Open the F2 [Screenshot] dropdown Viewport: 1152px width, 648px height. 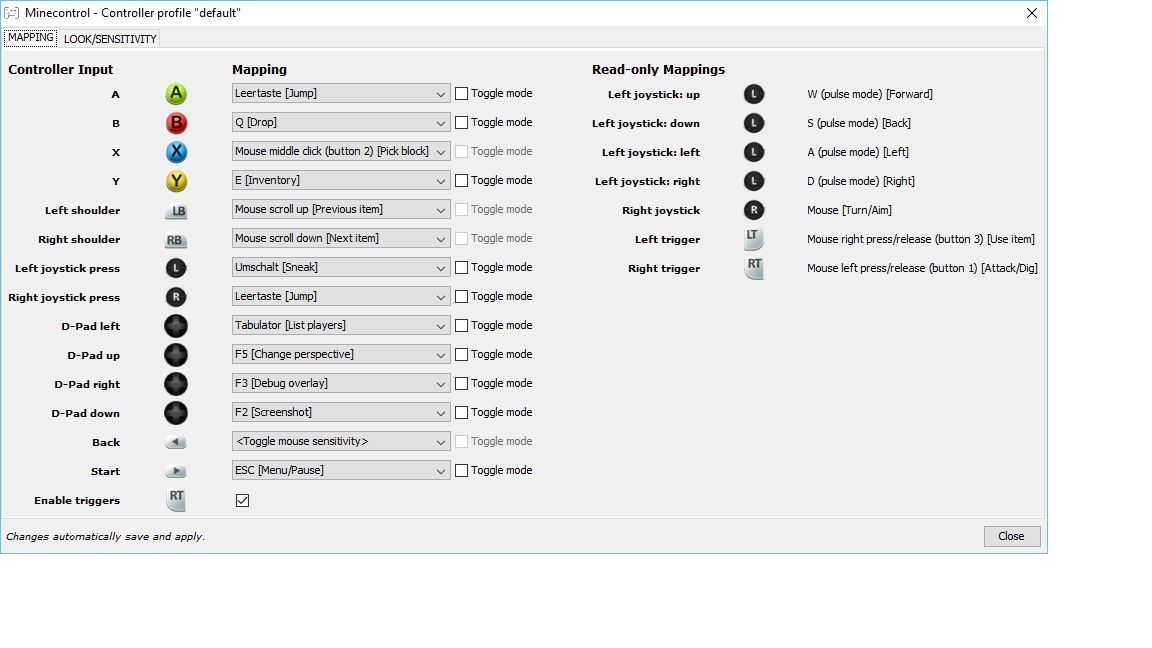tap(341, 412)
